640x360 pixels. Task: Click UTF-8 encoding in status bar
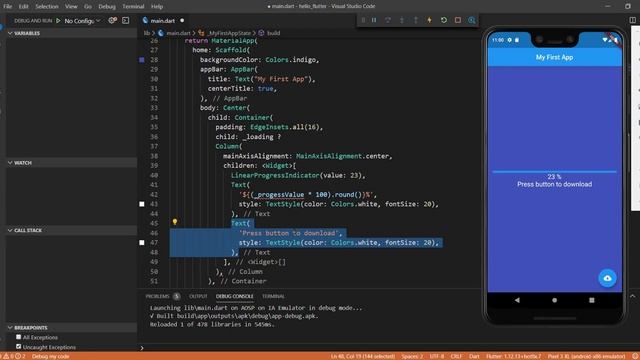coord(436,356)
